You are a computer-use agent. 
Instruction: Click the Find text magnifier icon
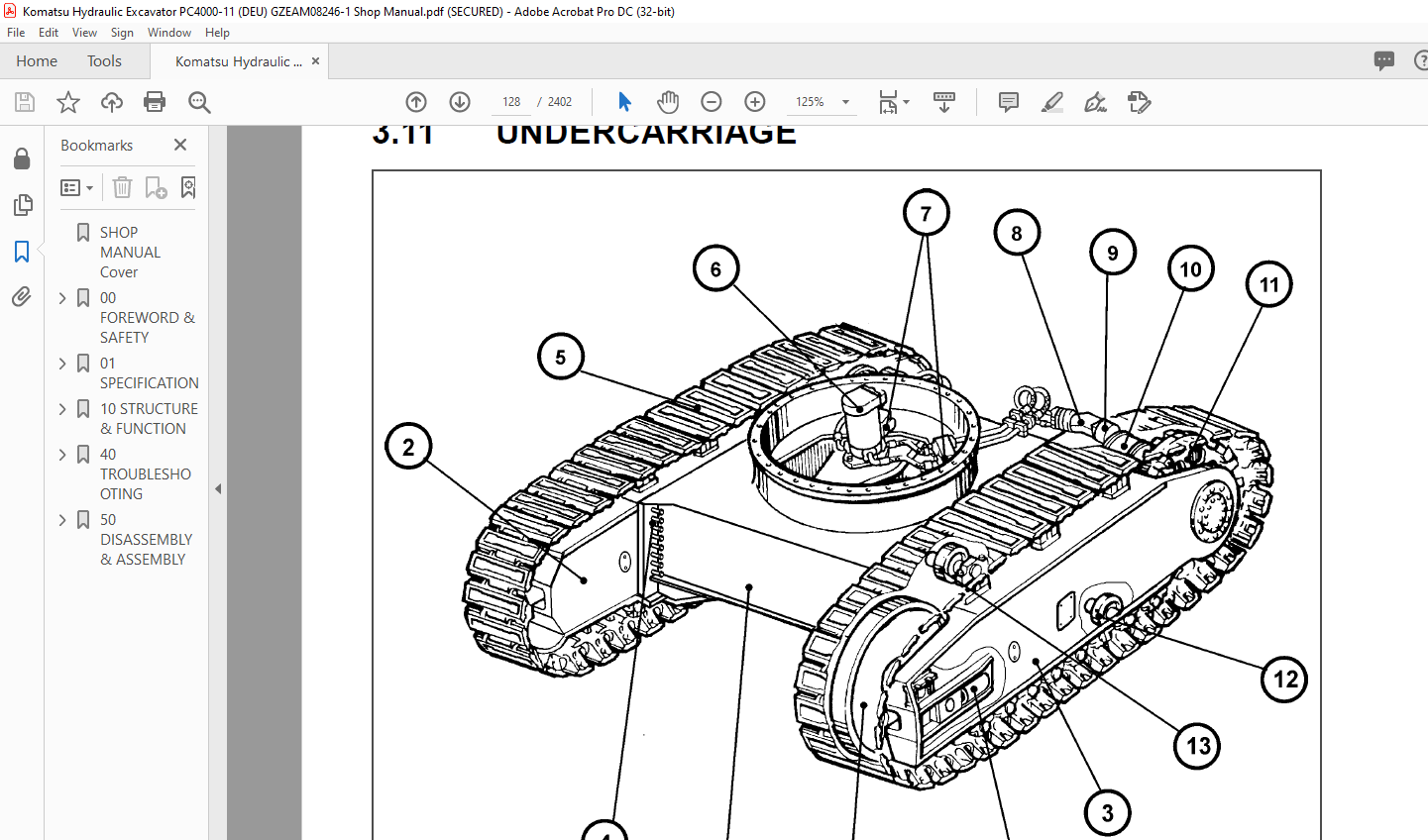coord(199,102)
